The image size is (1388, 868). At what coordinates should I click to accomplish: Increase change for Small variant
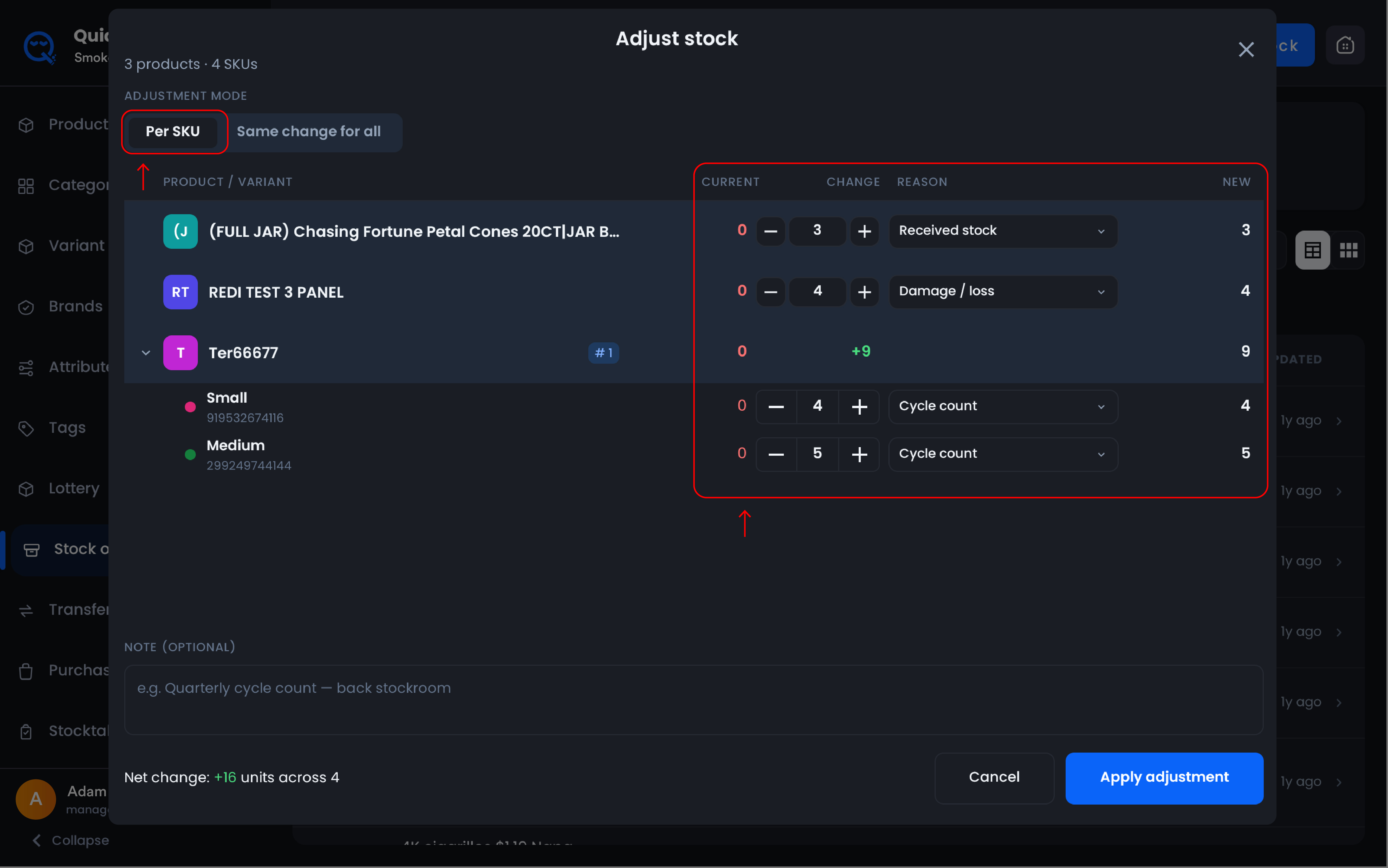click(x=859, y=407)
